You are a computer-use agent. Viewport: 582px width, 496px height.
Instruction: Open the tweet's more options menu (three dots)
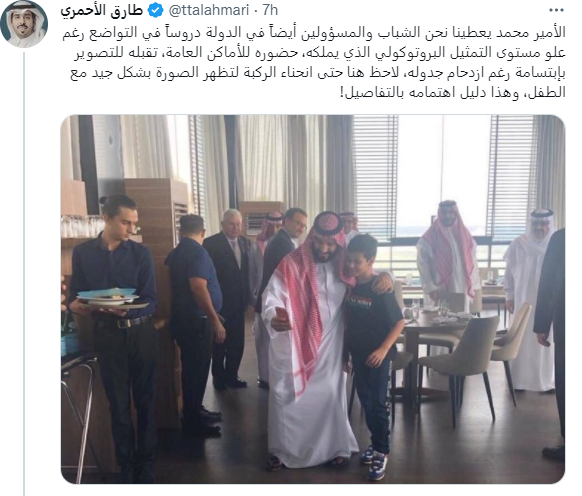tap(556, 10)
